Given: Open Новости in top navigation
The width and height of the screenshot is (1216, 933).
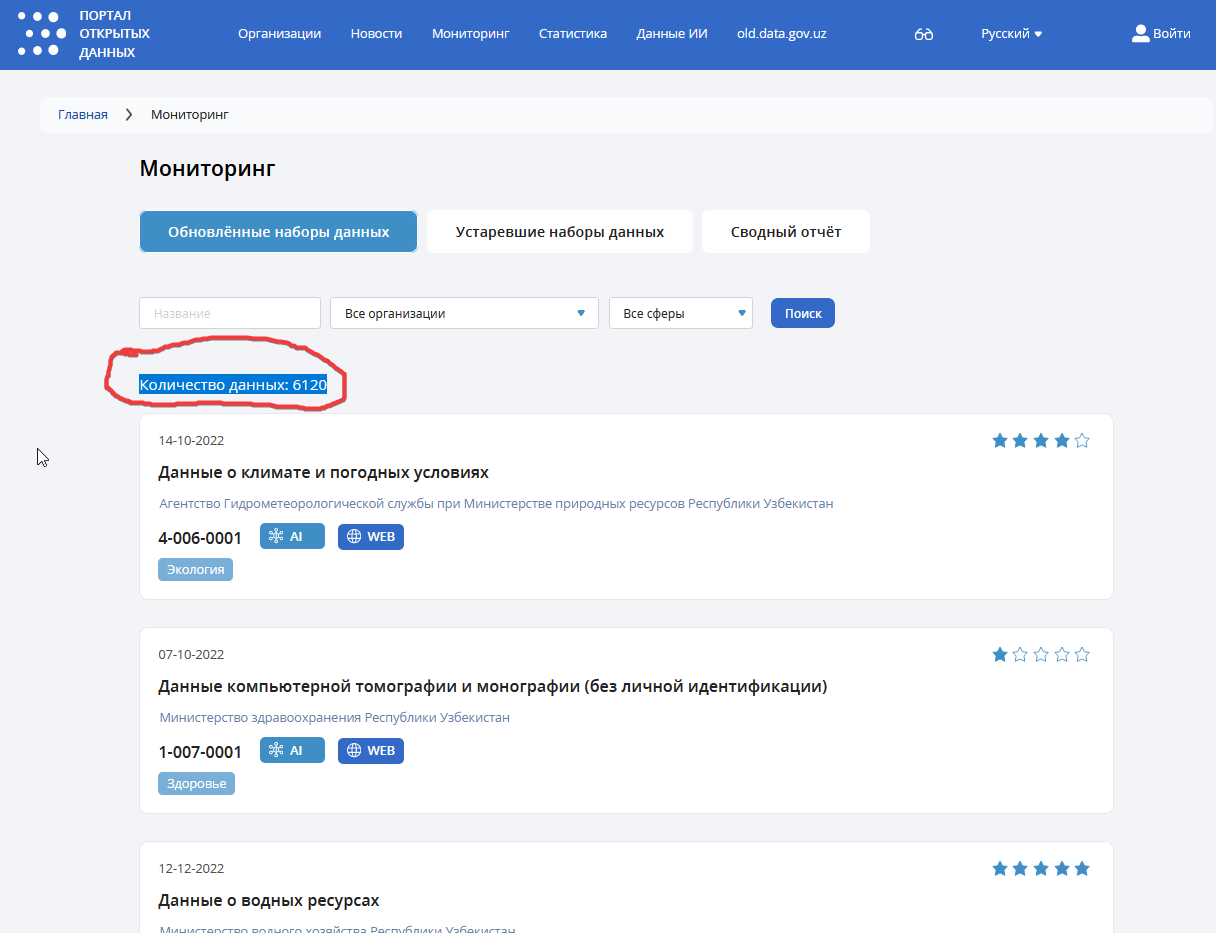Looking at the screenshot, I should click(x=376, y=34).
